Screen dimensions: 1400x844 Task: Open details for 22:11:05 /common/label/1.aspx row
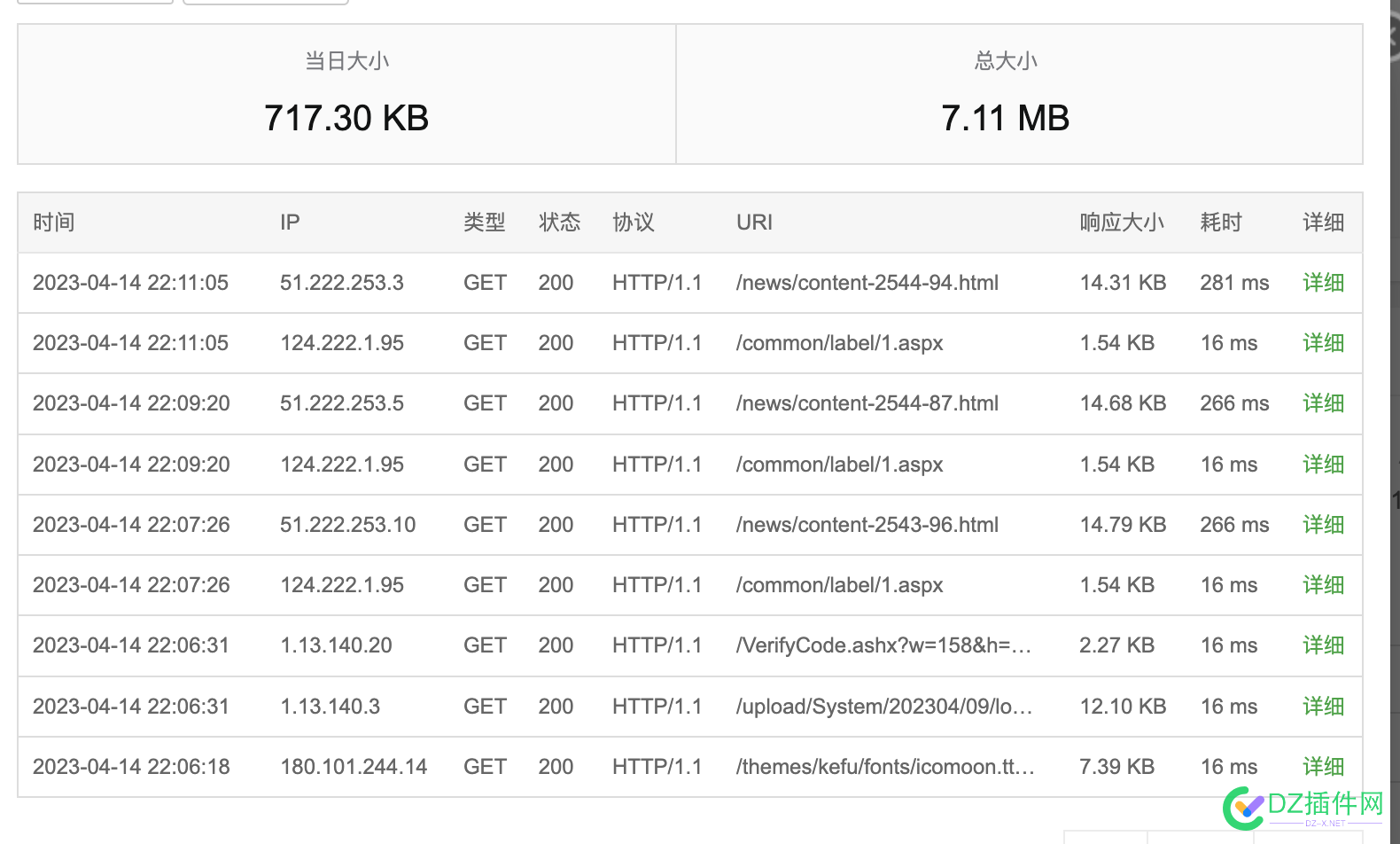(x=1323, y=343)
